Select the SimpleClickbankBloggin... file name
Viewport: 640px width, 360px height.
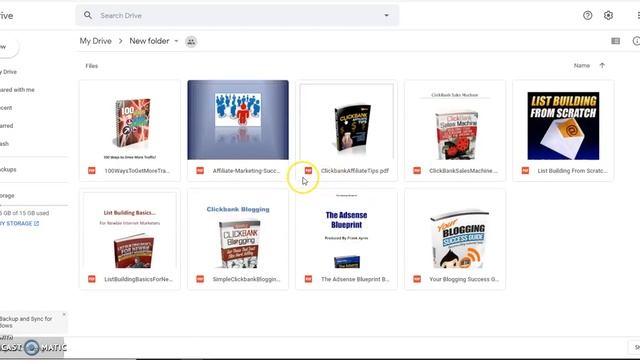coord(246,279)
